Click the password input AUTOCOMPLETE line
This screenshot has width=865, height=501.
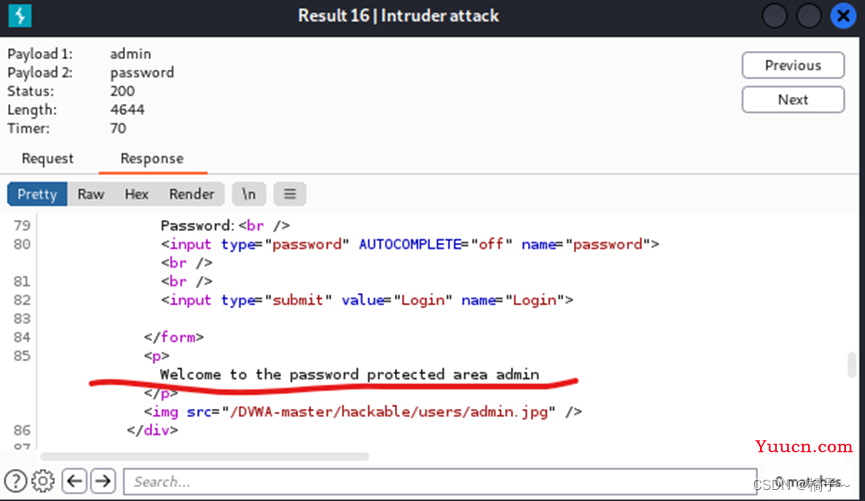click(x=410, y=244)
